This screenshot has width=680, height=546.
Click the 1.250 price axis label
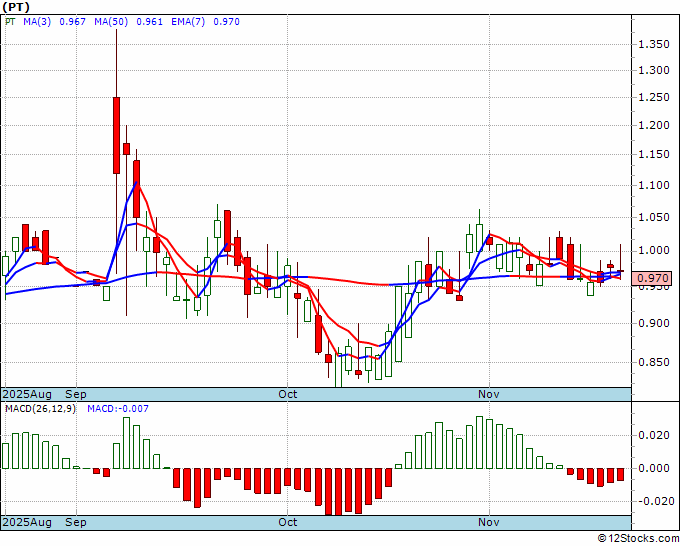coord(654,98)
